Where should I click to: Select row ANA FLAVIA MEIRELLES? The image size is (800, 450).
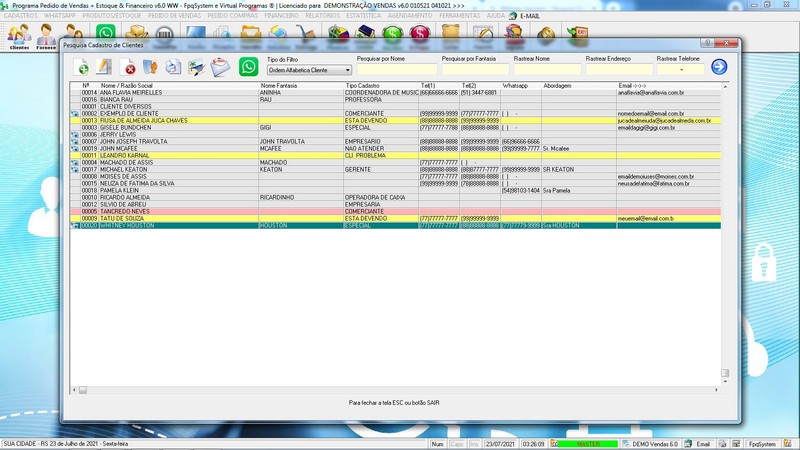395,93
